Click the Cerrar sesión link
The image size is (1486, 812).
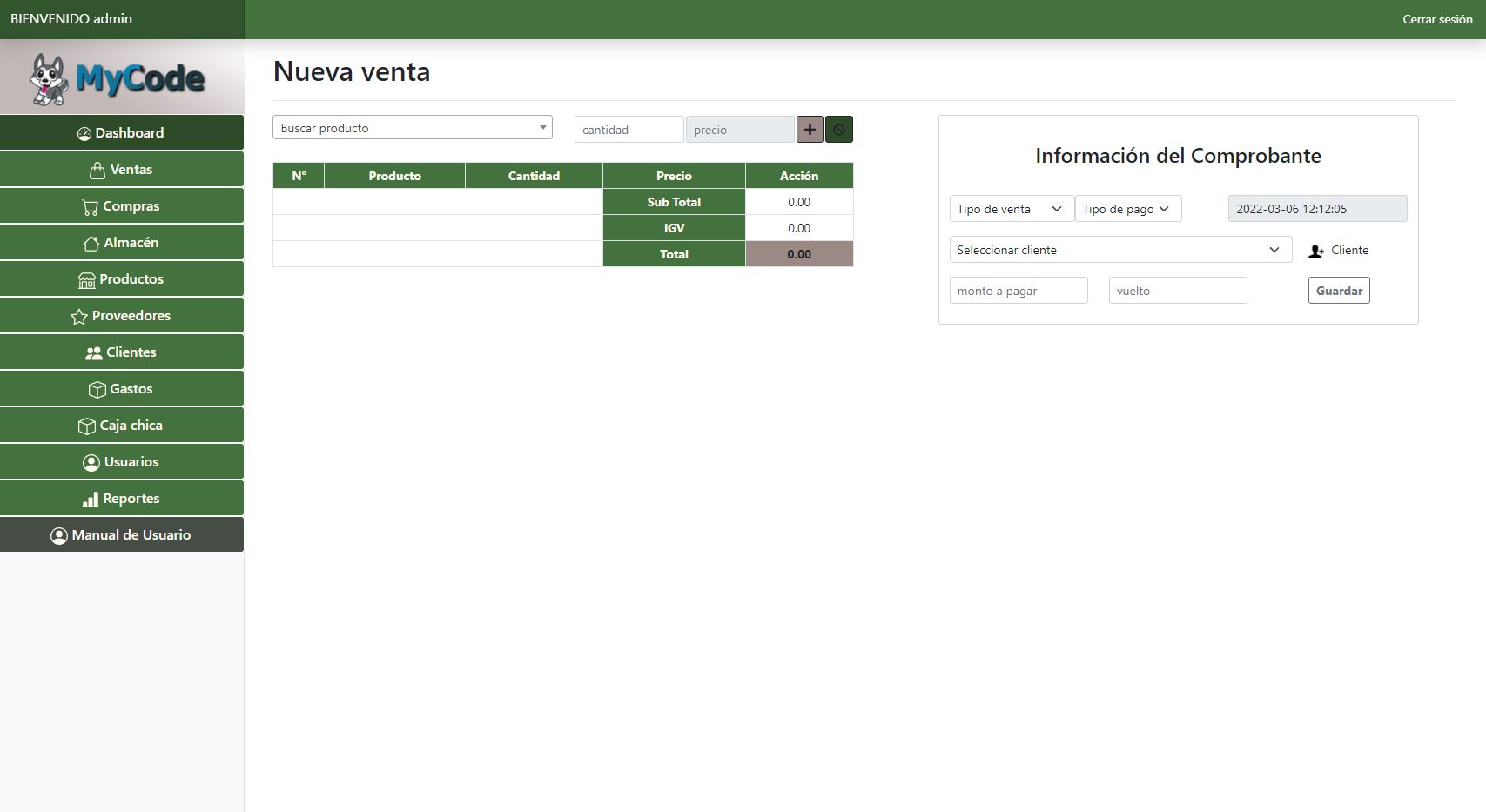tap(1436, 19)
